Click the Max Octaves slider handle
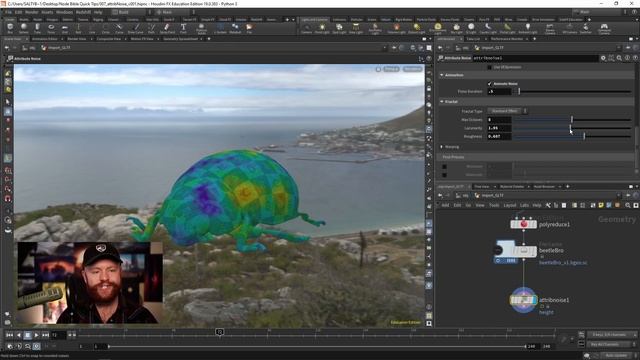640x360 pixels. click(x=572, y=119)
